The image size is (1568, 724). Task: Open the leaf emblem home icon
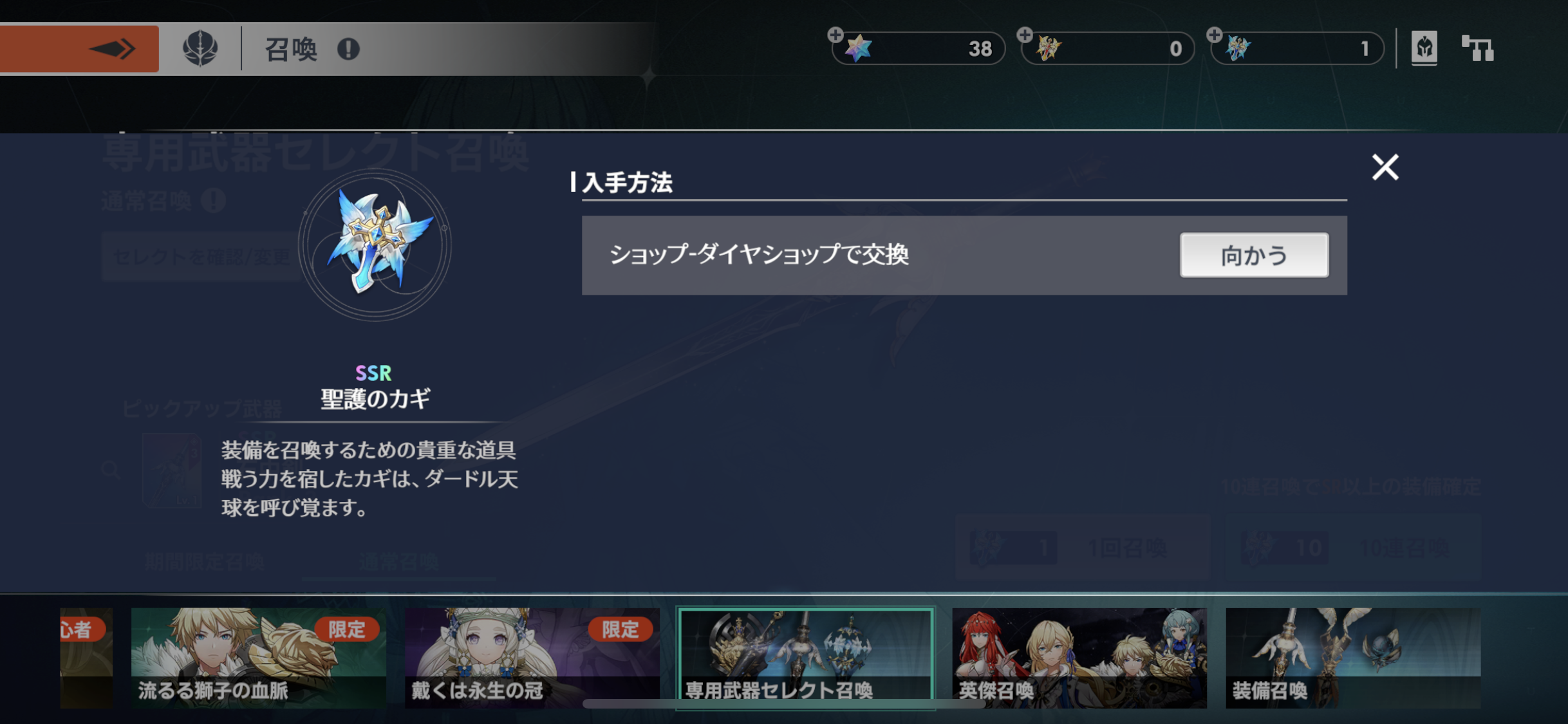tap(200, 49)
